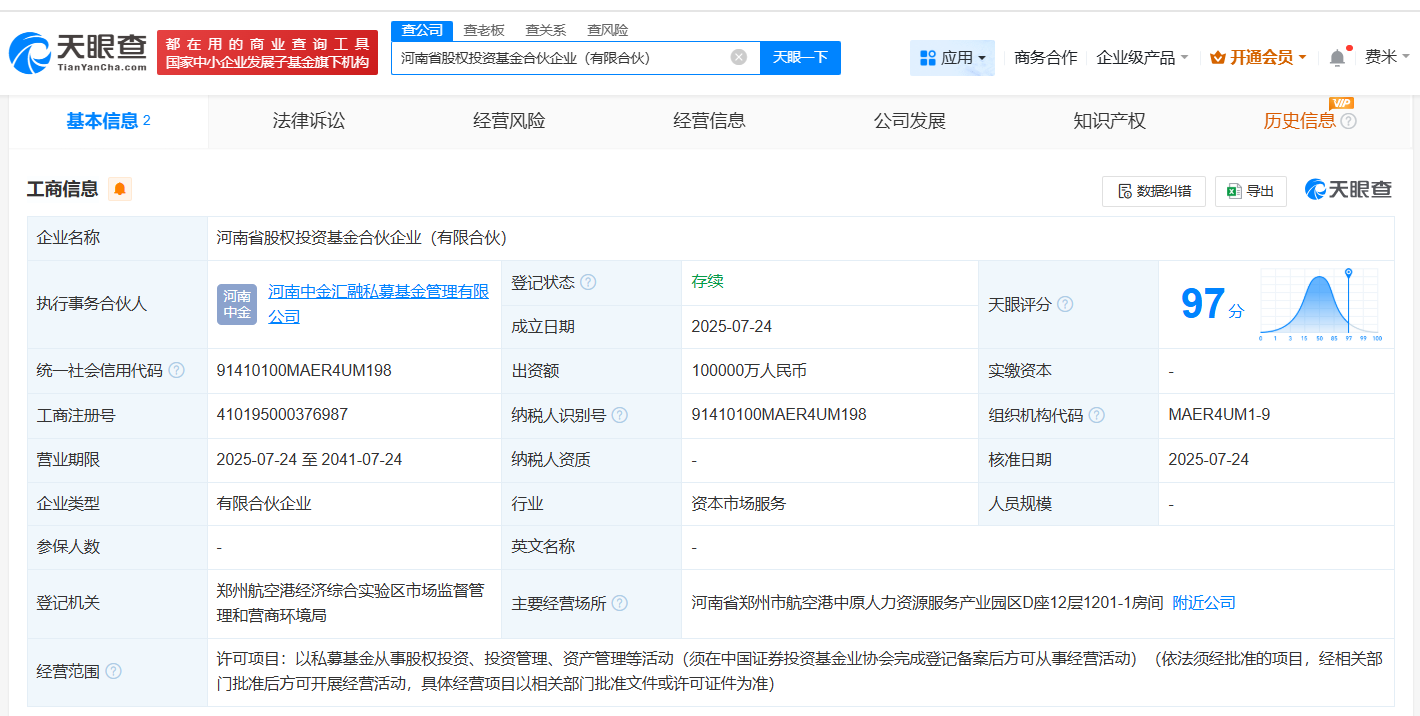Select the 查老板 search tab
This screenshot has height=716, width=1420.
coord(484,30)
